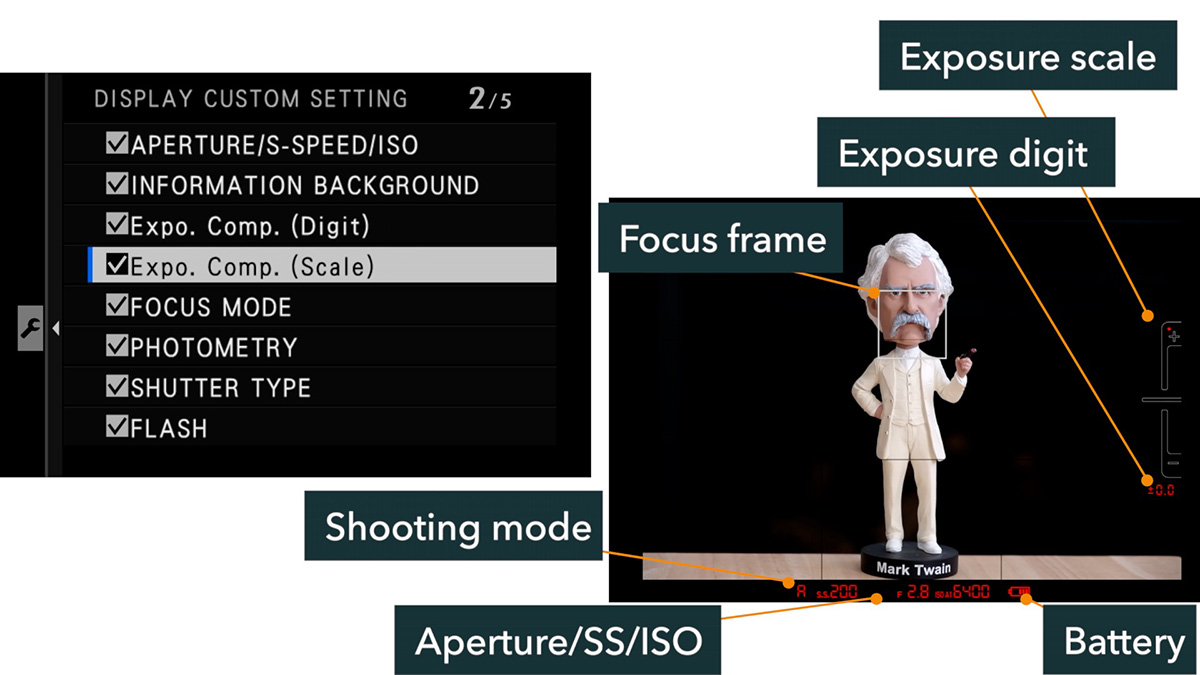Viewport: 1200px width, 675px height.
Task: Click the red shooting mode 'A' indicator
Action: (x=800, y=592)
